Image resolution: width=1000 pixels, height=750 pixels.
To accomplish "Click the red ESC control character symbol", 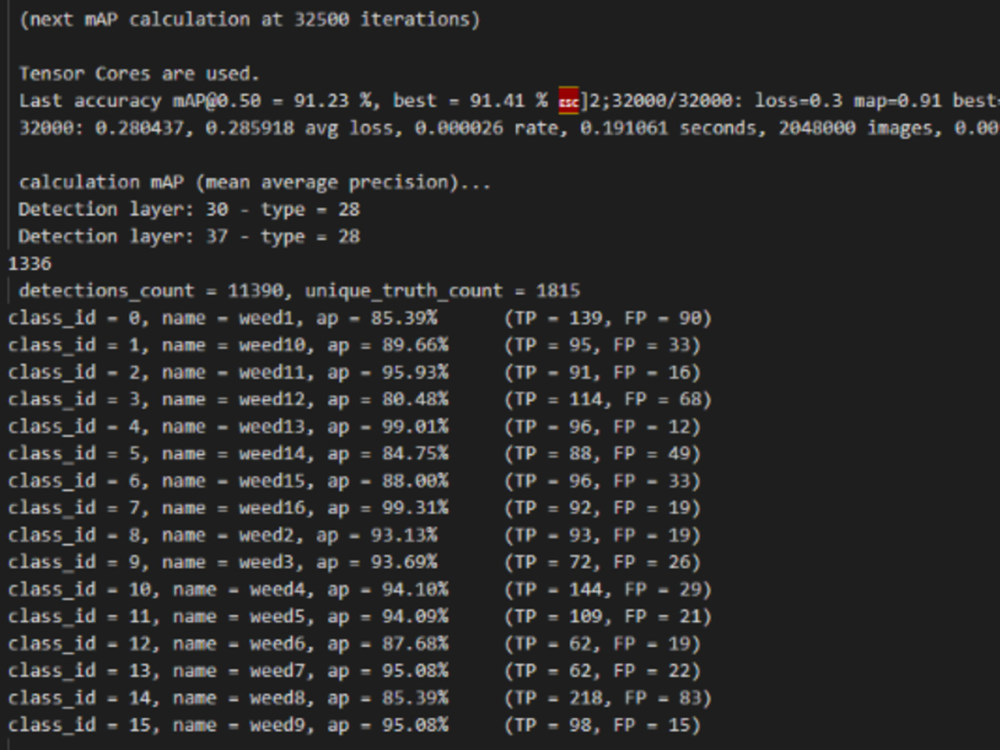I will click(x=568, y=101).
